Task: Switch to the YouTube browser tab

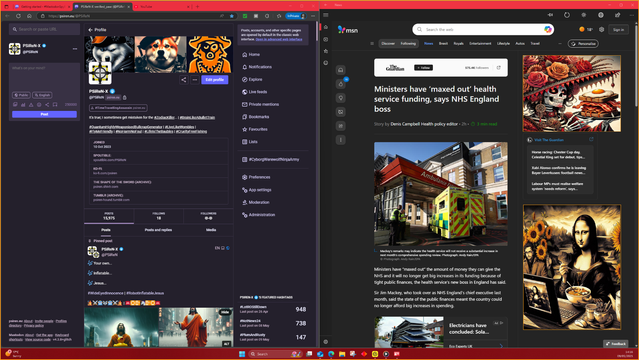Action: [161, 7]
